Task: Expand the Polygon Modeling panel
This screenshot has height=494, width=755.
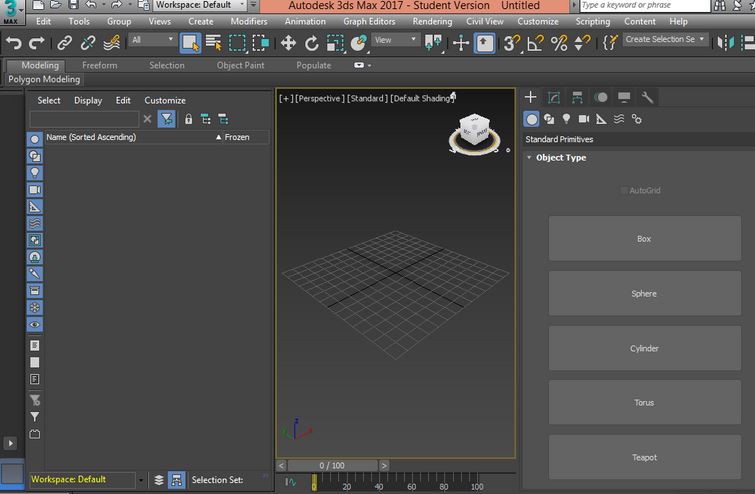Action: point(44,79)
